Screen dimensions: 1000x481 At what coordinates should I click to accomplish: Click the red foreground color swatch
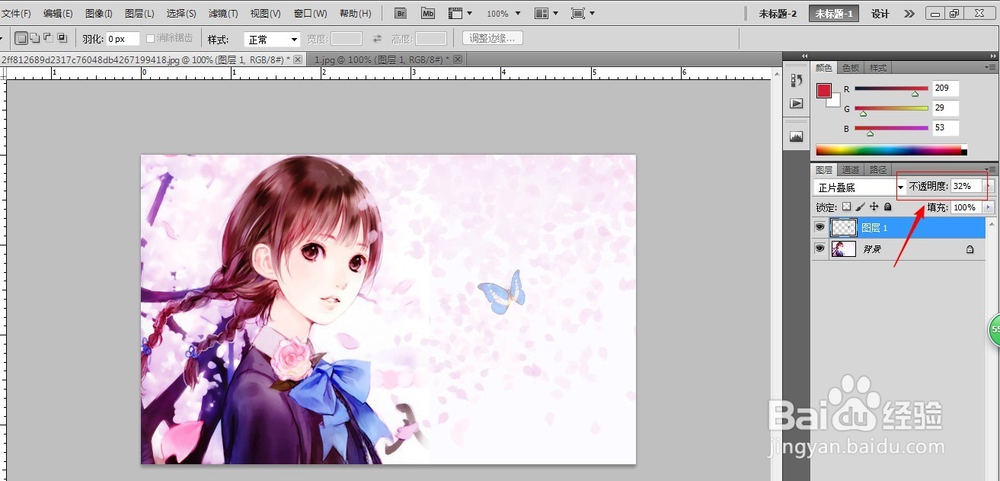[823, 90]
